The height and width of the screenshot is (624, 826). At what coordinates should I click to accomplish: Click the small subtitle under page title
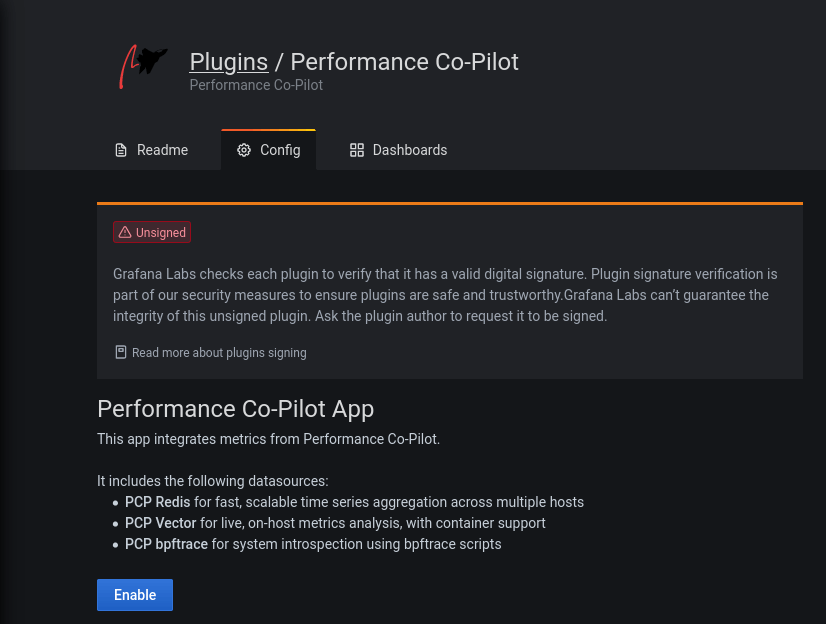[256, 85]
